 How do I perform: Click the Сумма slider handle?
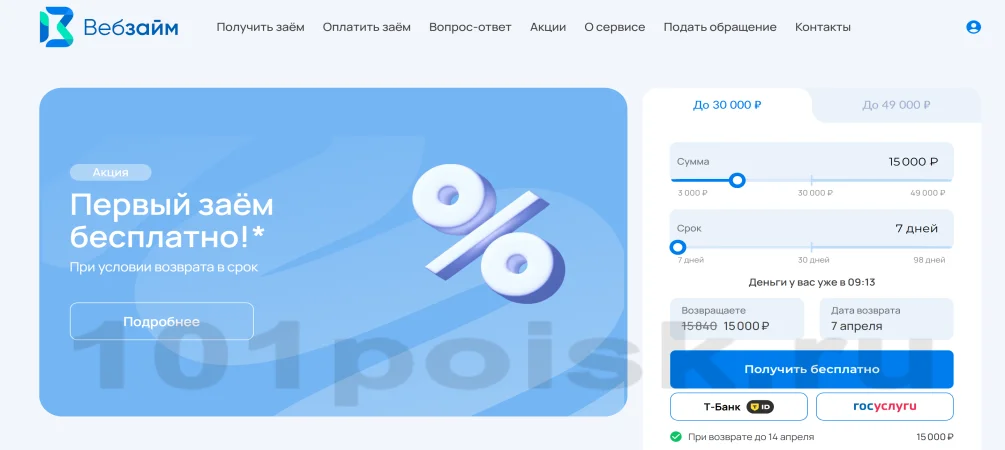pyautogui.click(x=737, y=180)
